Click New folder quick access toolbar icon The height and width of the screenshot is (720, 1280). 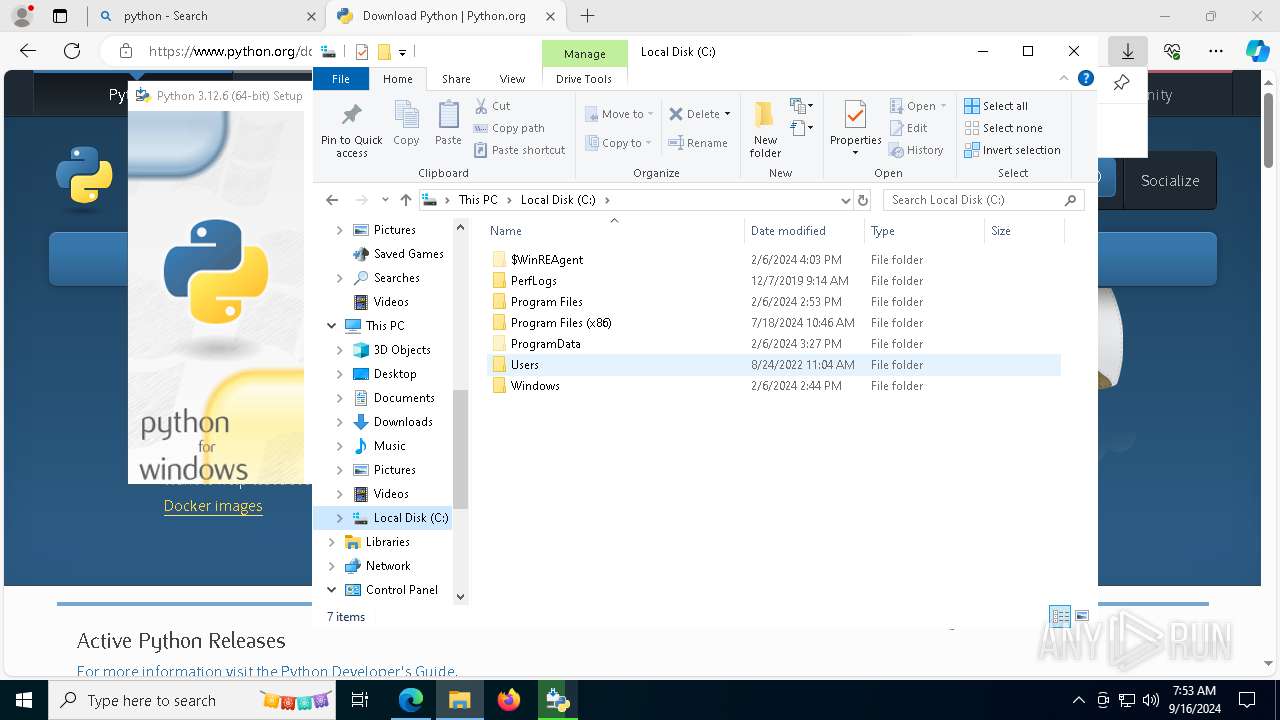383,52
